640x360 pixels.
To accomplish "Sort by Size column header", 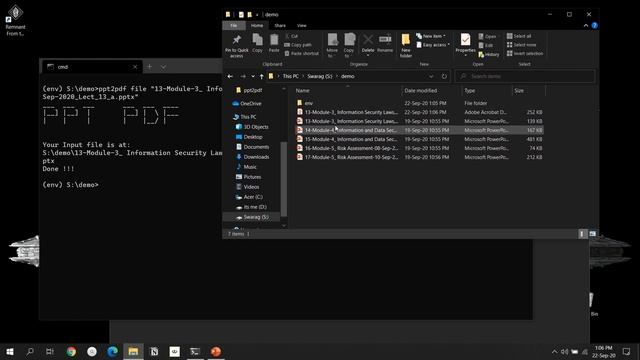I will pos(529,90).
